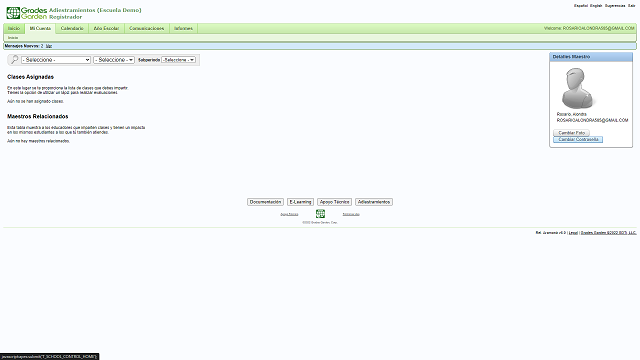Screen dimensions: 640x360
Task: Click the Legal link in the footer
Action: [573, 233]
